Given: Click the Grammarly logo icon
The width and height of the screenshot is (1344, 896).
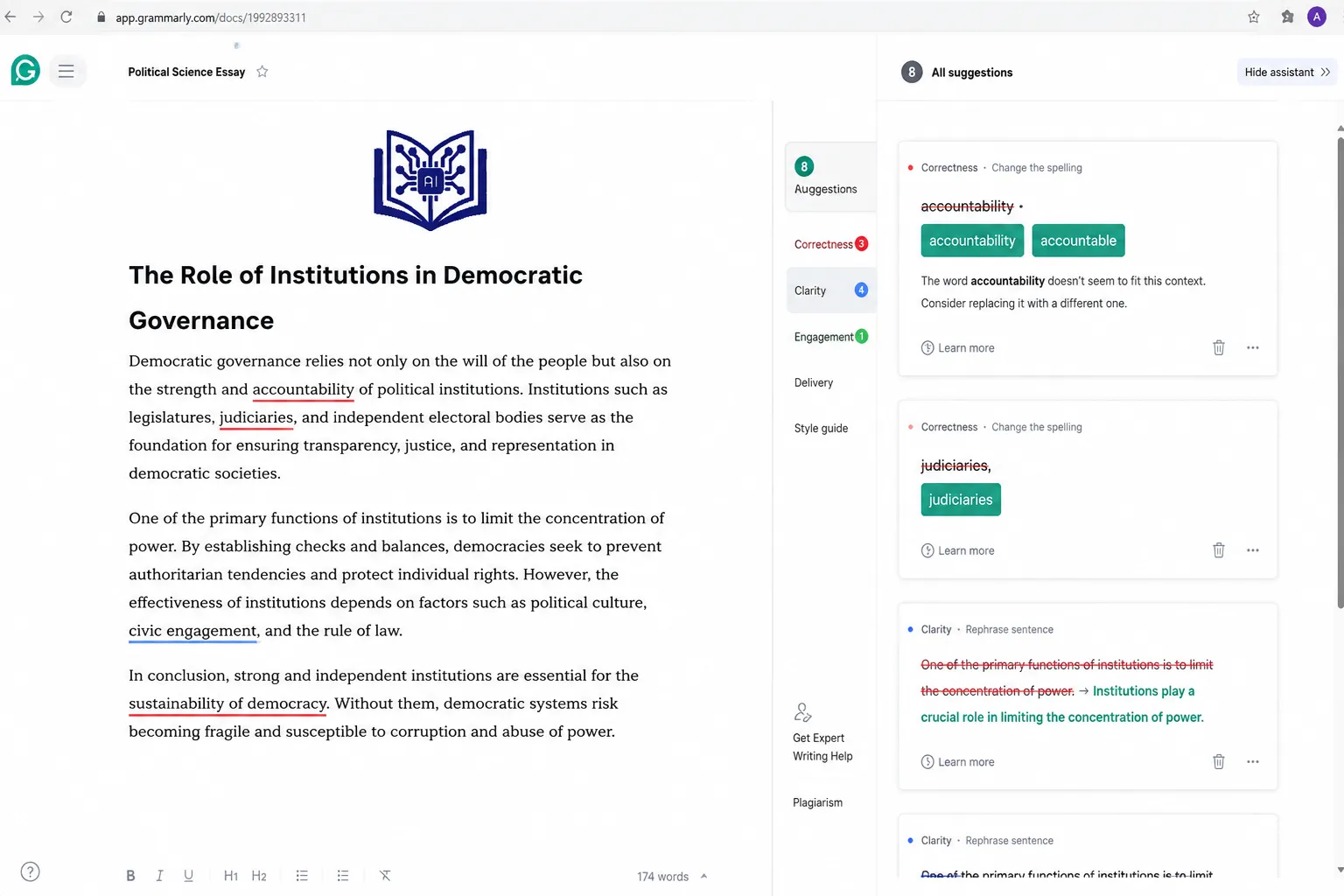Looking at the screenshot, I should pyautogui.click(x=25, y=70).
